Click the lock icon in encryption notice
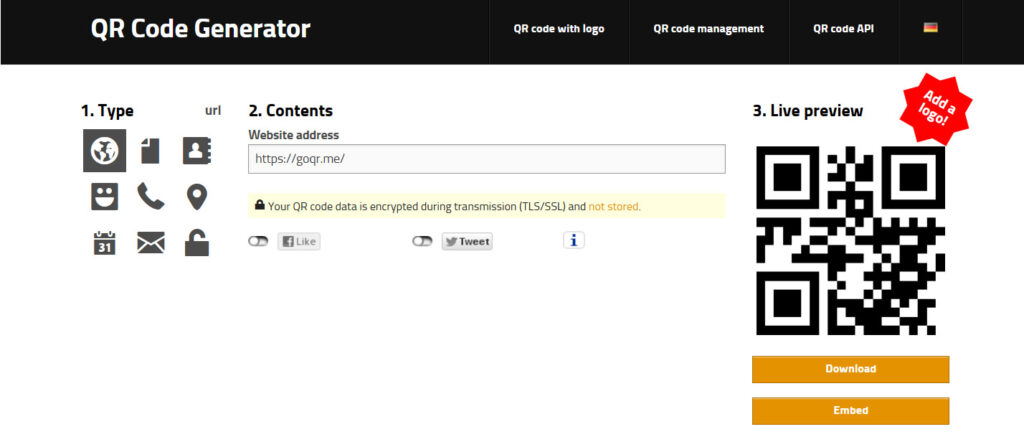This screenshot has height=447, width=1024. click(x=259, y=205)
